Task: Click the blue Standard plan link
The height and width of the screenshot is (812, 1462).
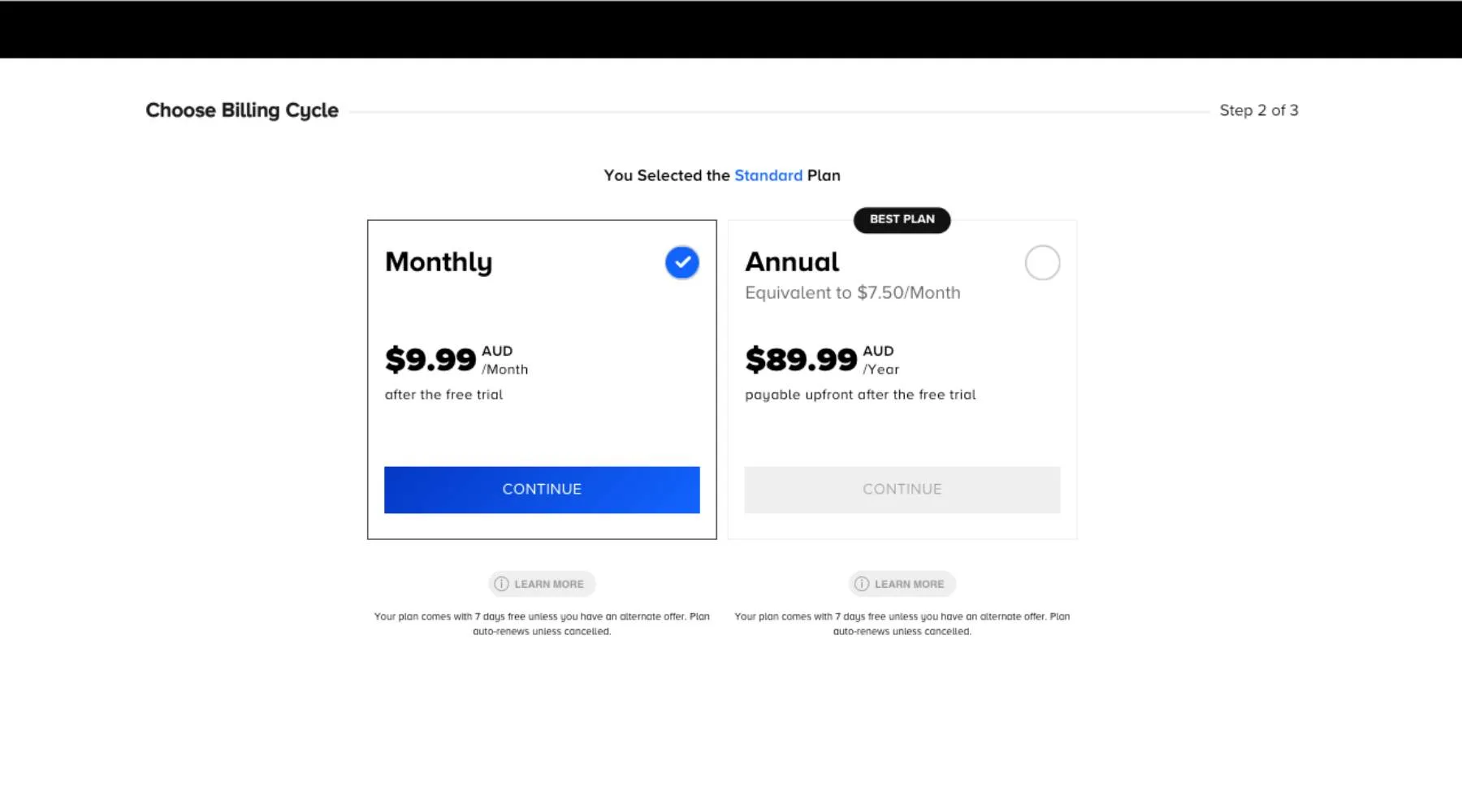Action: (768, 175)
